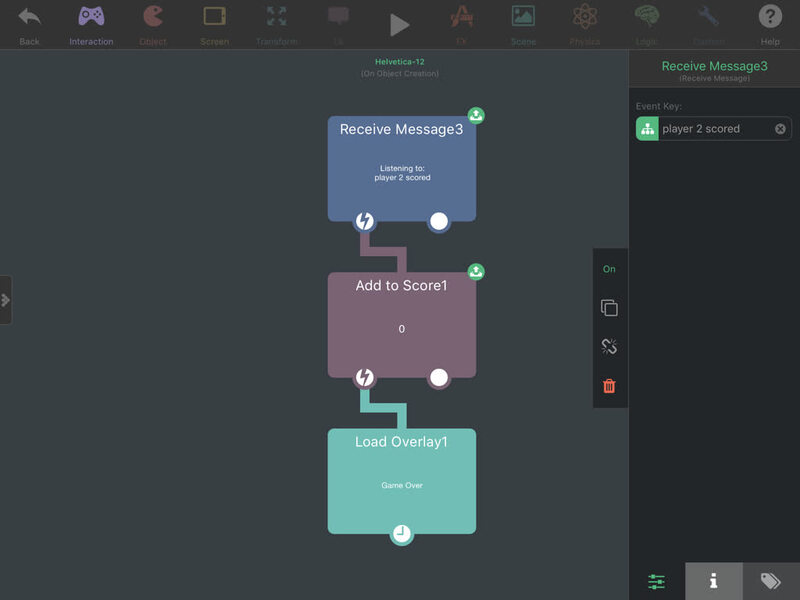Viewport: 800px width, 600px height.
Task: Select the Receive Message3 behavior block
Action: (402, 168)
